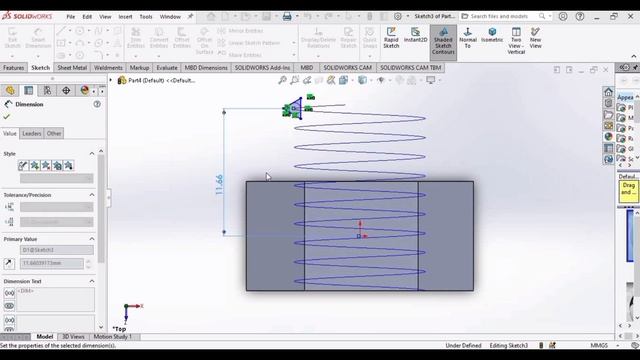The height and width of the screenshot is (360, 640).
Task: Click in the dimension value input field
Action: point(52,263)
